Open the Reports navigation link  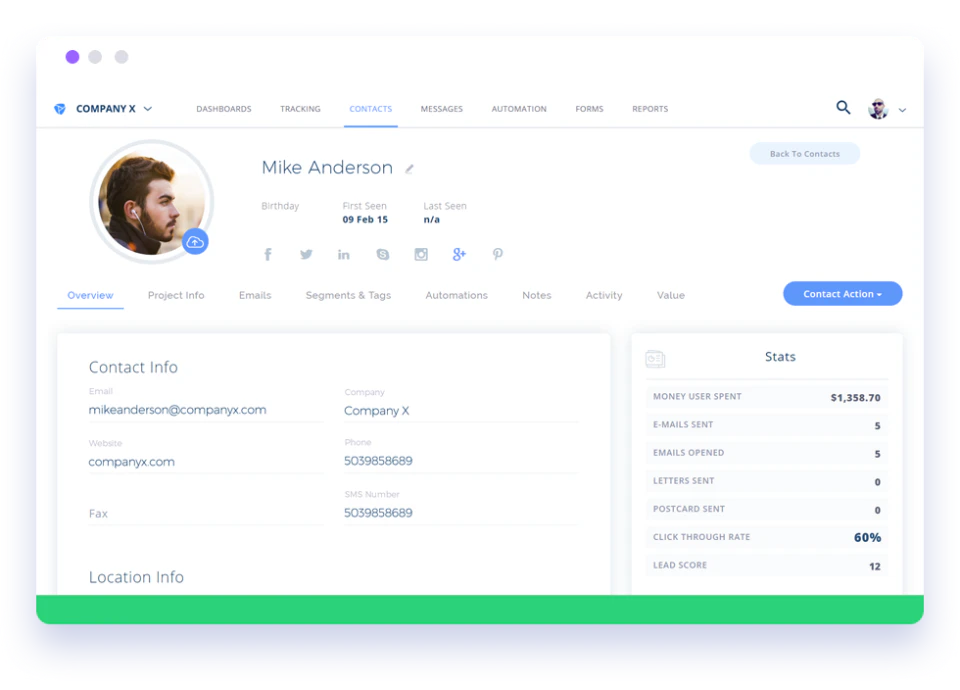[650, 108]
